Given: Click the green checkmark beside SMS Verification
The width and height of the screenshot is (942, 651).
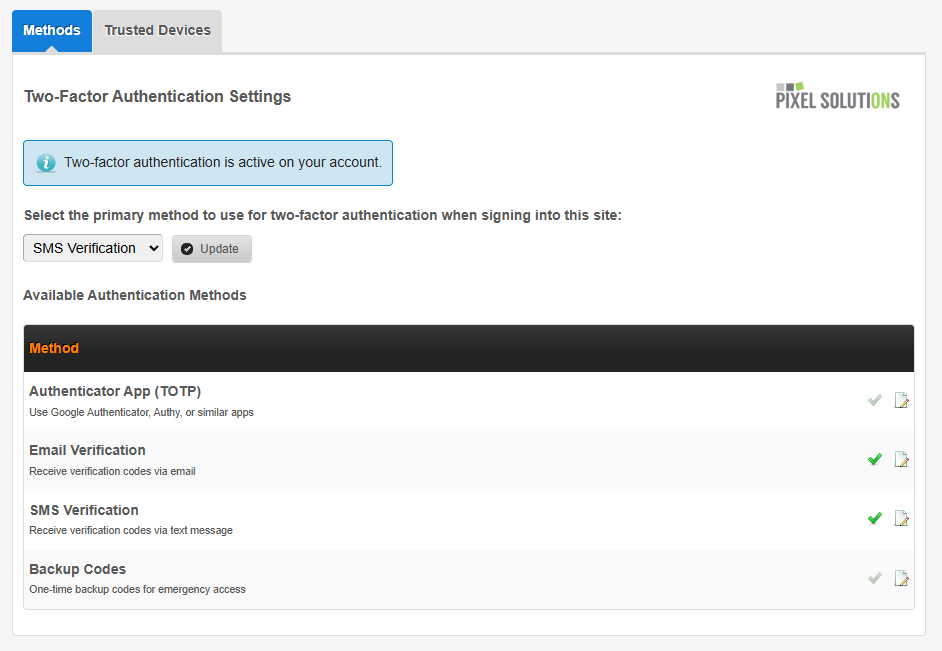Looking at the screenshot, I should (x=874, y=518).
